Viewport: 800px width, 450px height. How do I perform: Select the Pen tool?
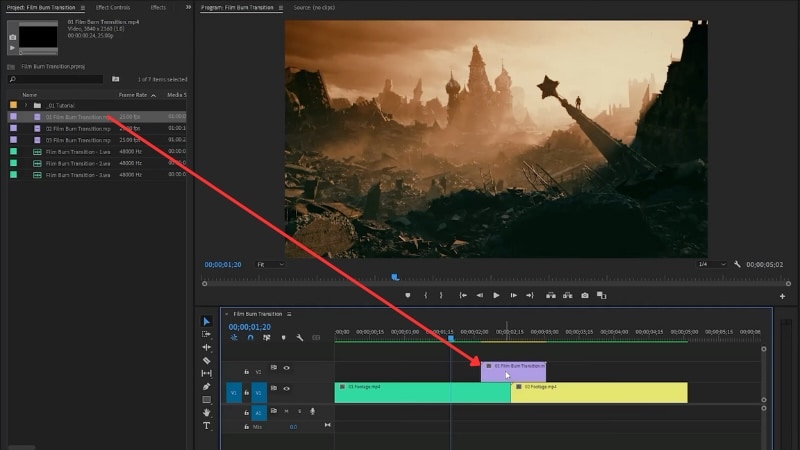(207, 386)
